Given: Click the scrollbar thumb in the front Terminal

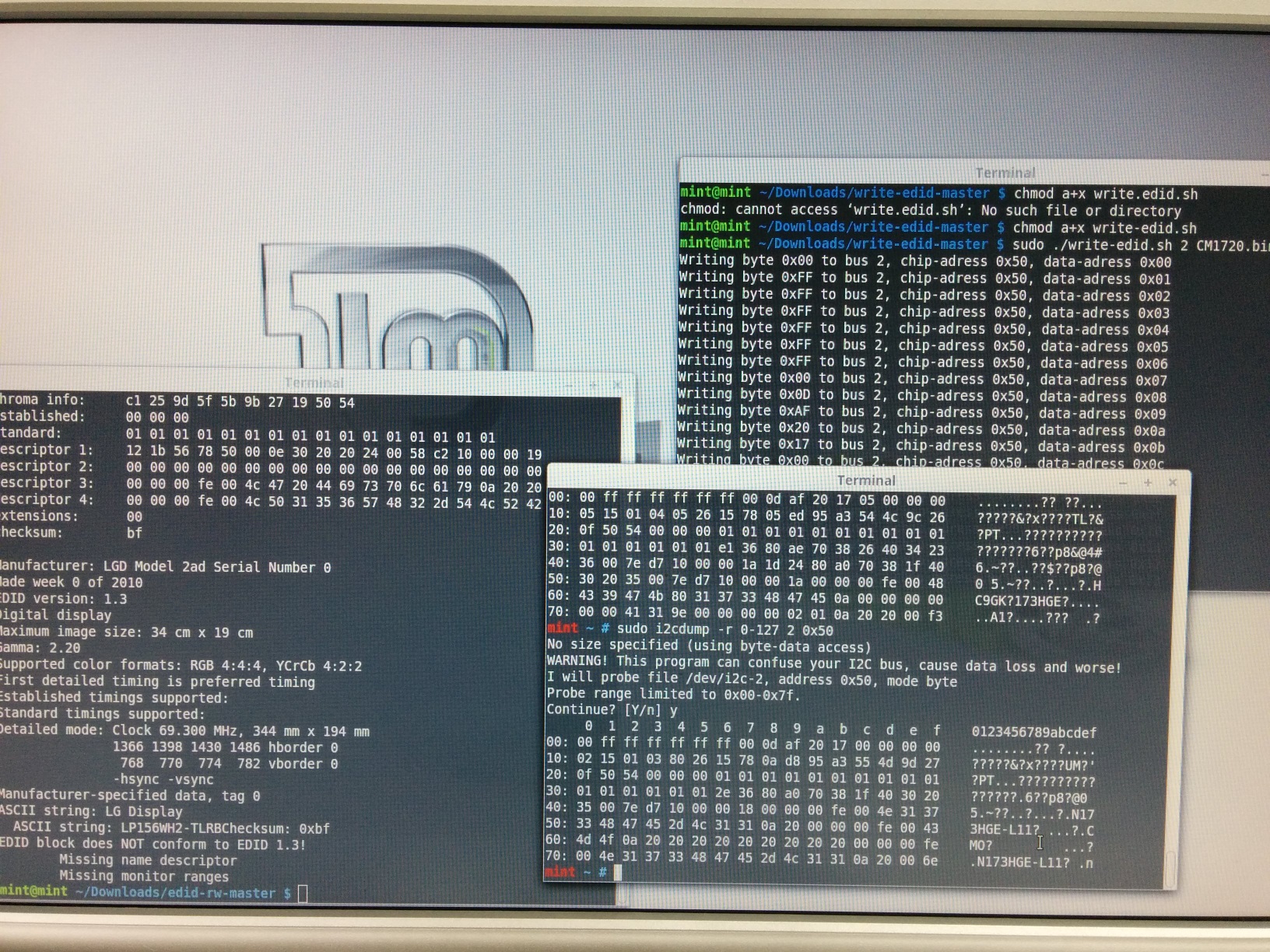Looking at the screenshot, I should pos(1170,869).
